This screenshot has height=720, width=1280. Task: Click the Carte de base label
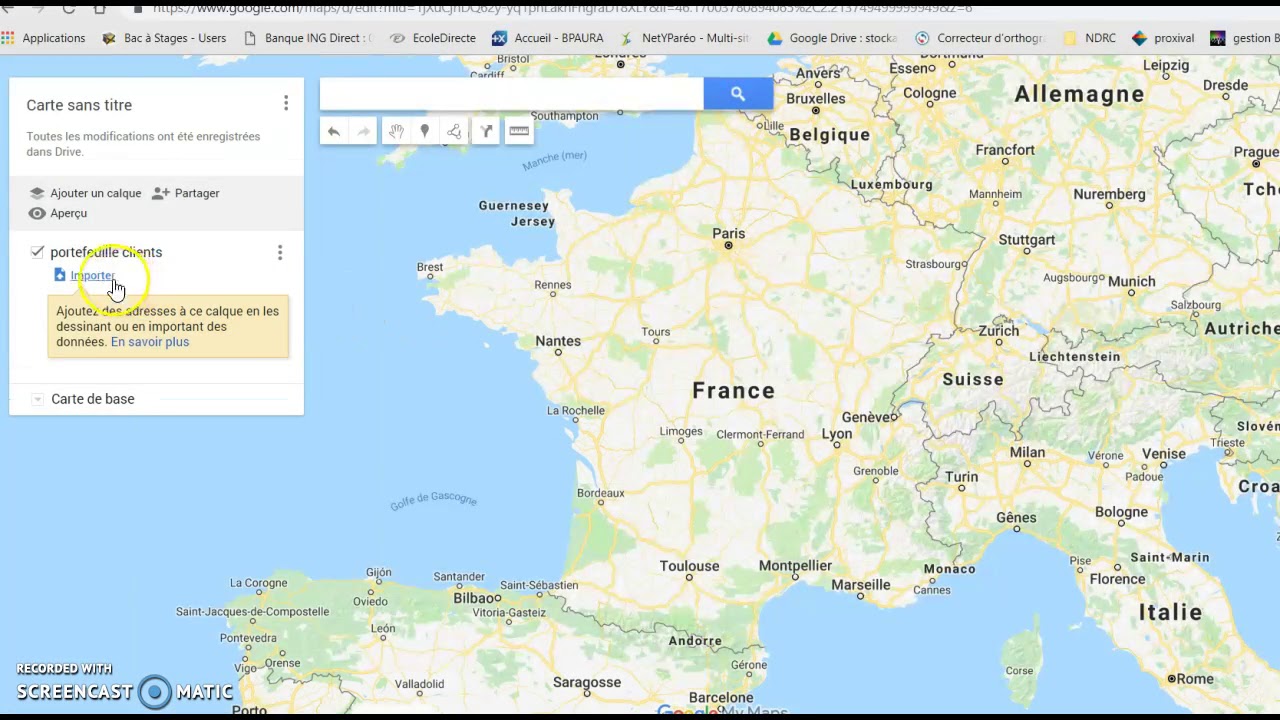[92, 399]
